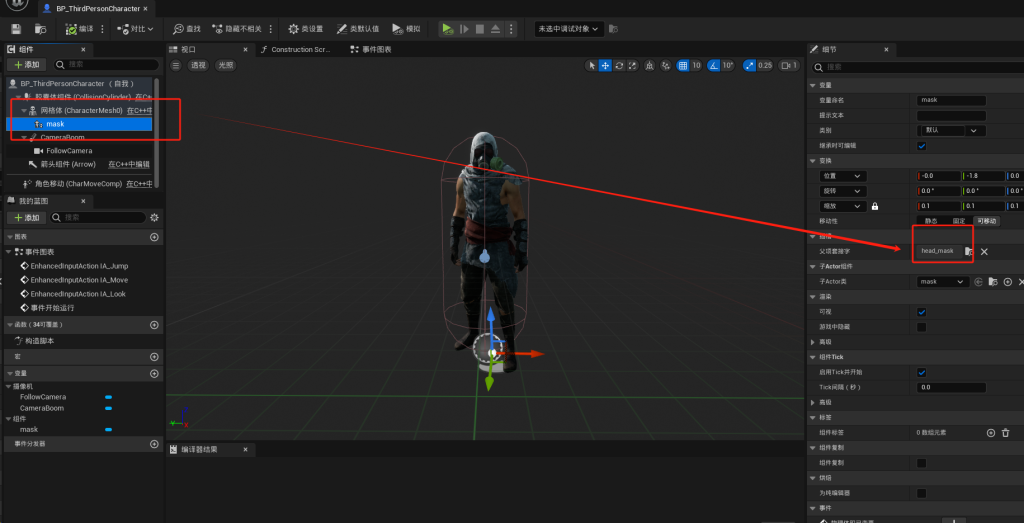Start 模拟 simulation
This screenshot has height=523, width=1024.
tap(406, 29)
